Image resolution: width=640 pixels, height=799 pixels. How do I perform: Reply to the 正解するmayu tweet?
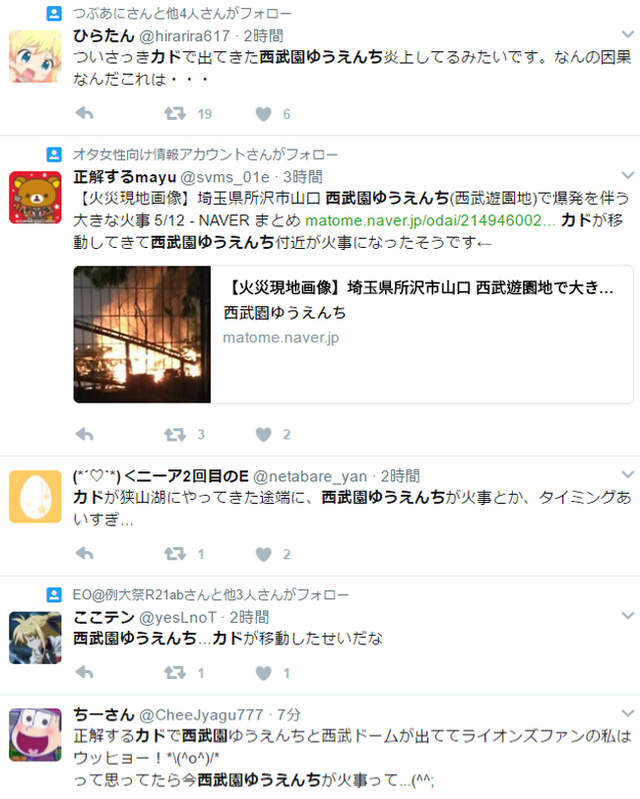(x=85, y=434)
